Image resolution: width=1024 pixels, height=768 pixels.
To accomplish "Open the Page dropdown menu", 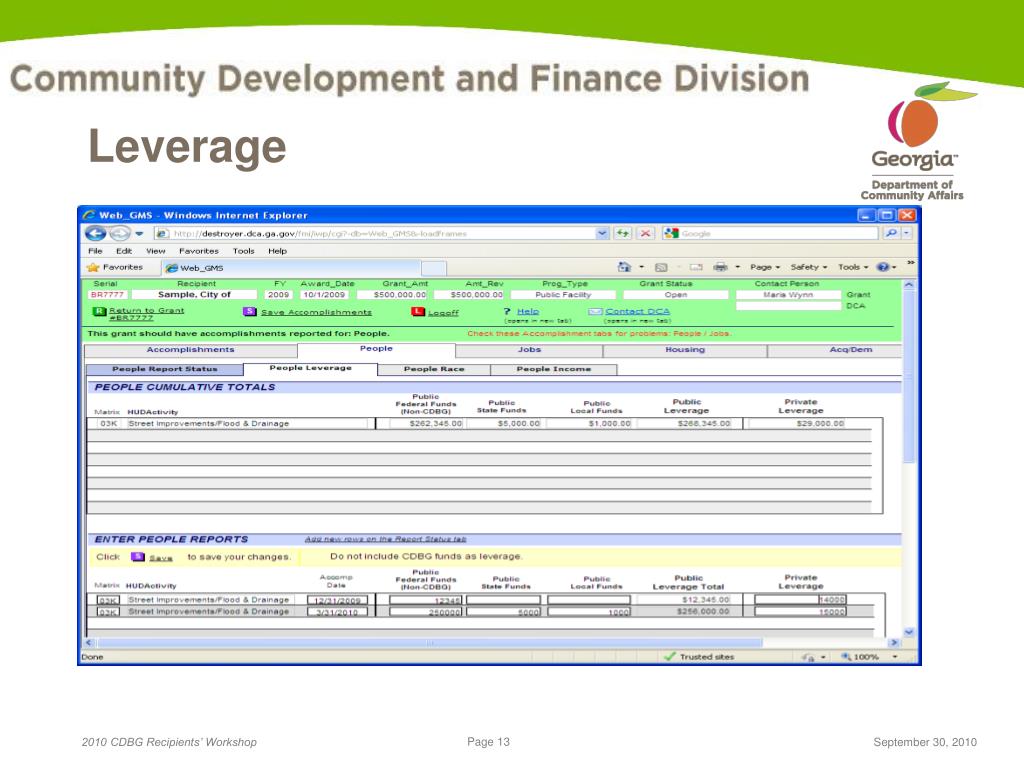I will [765, 267].
